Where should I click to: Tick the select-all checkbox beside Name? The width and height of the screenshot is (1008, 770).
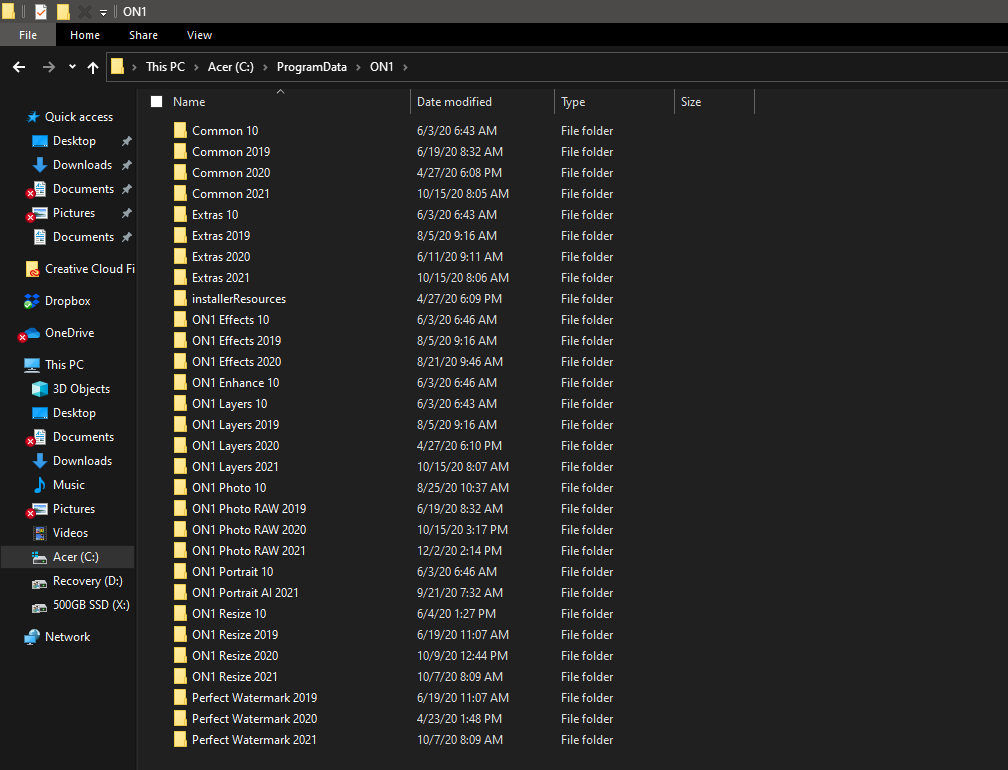pyautogui.click(x=156, y=102)
